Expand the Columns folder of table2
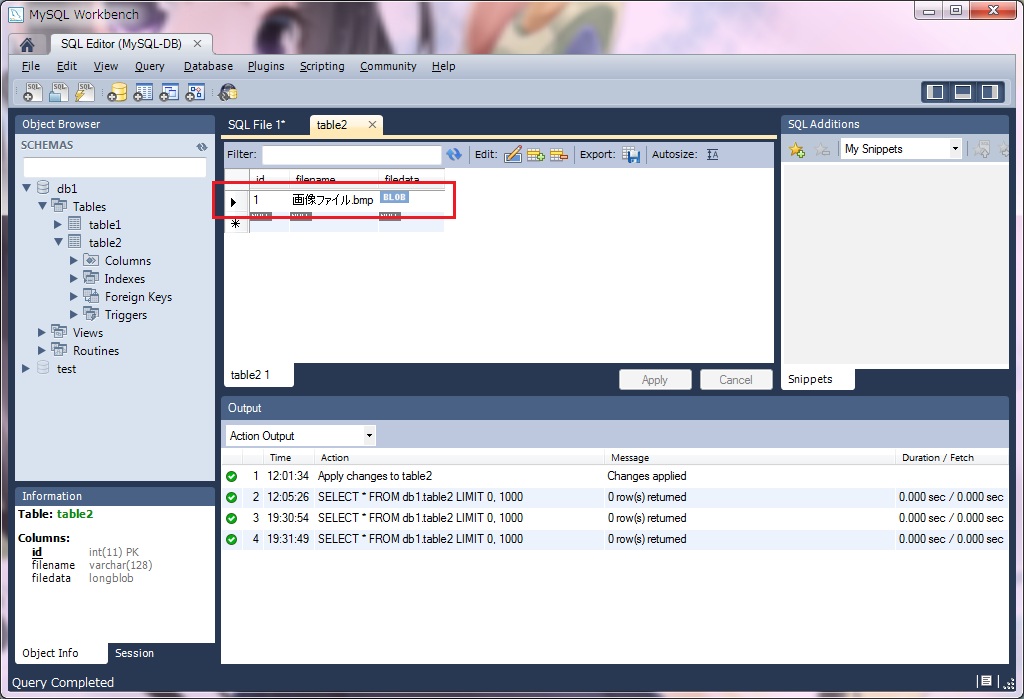The height and width of the screenshot is (699, 1024). (74, 260)
